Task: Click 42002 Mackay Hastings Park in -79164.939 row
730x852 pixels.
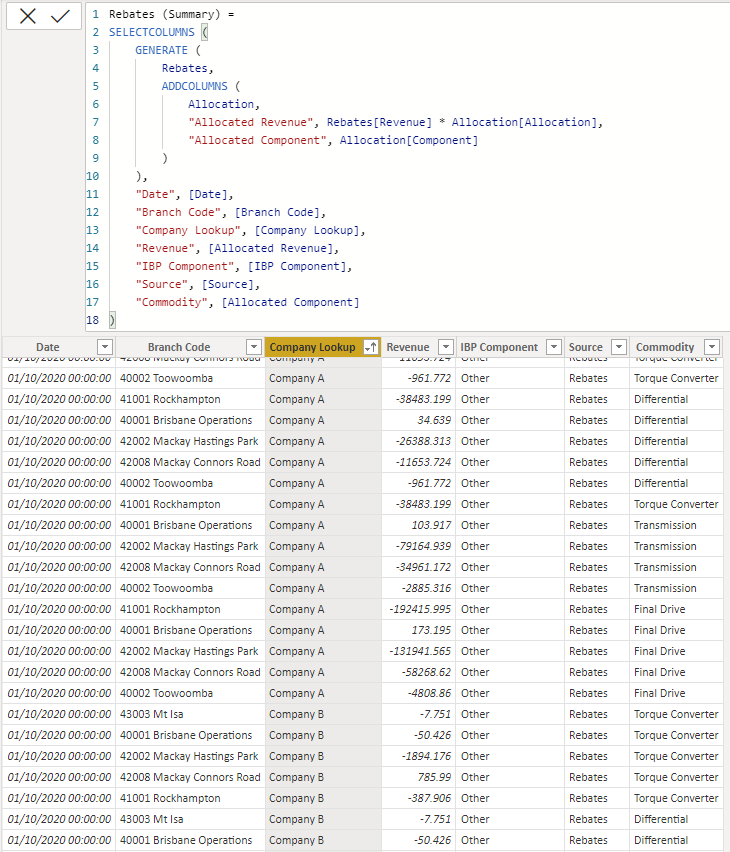Action: pyautogui.click(x=189, y=546)
